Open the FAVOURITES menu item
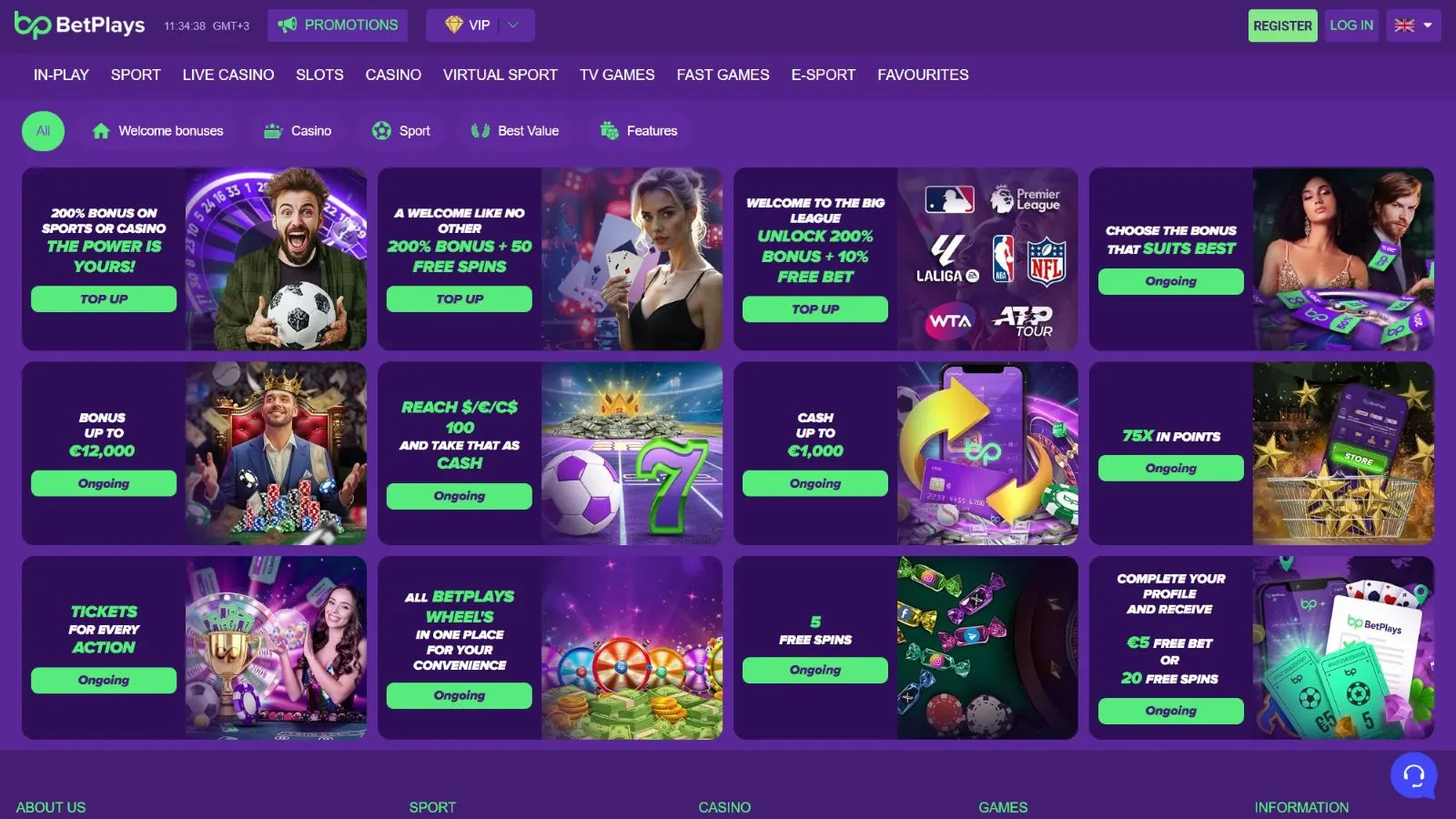The height and width of the screenshot is (819, 1456). point(923,75)
